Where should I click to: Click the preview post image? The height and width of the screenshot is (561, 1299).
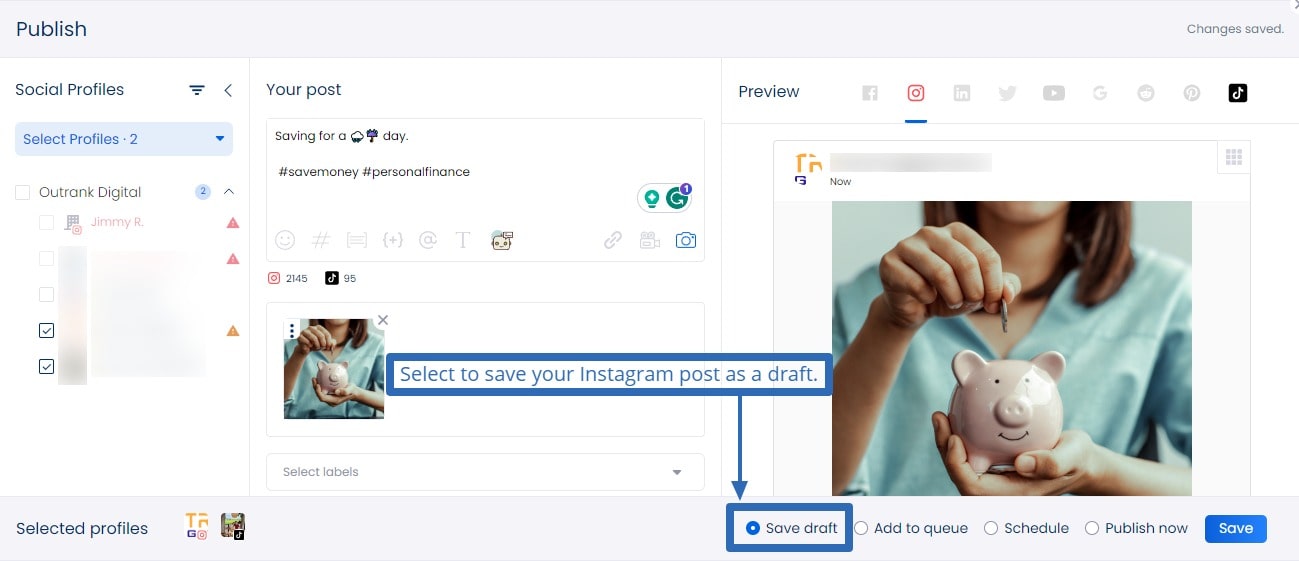1012,348
